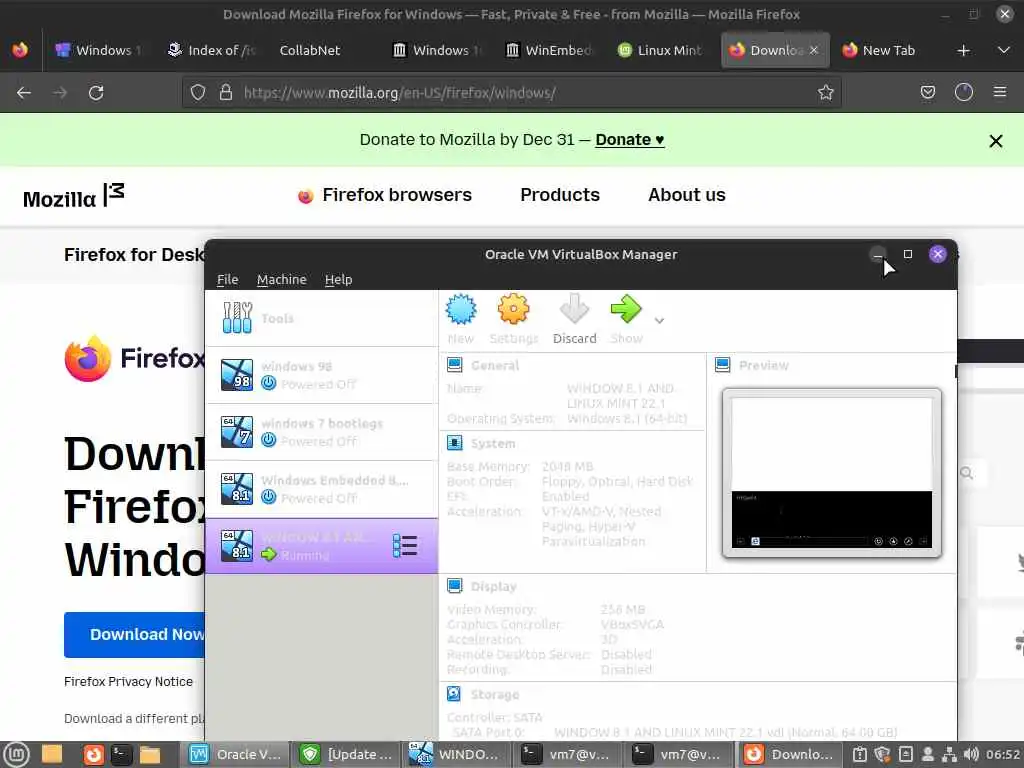Expand the list all tabs chevron
This screenshot has height=768, width=1024.
[1004, 50]
